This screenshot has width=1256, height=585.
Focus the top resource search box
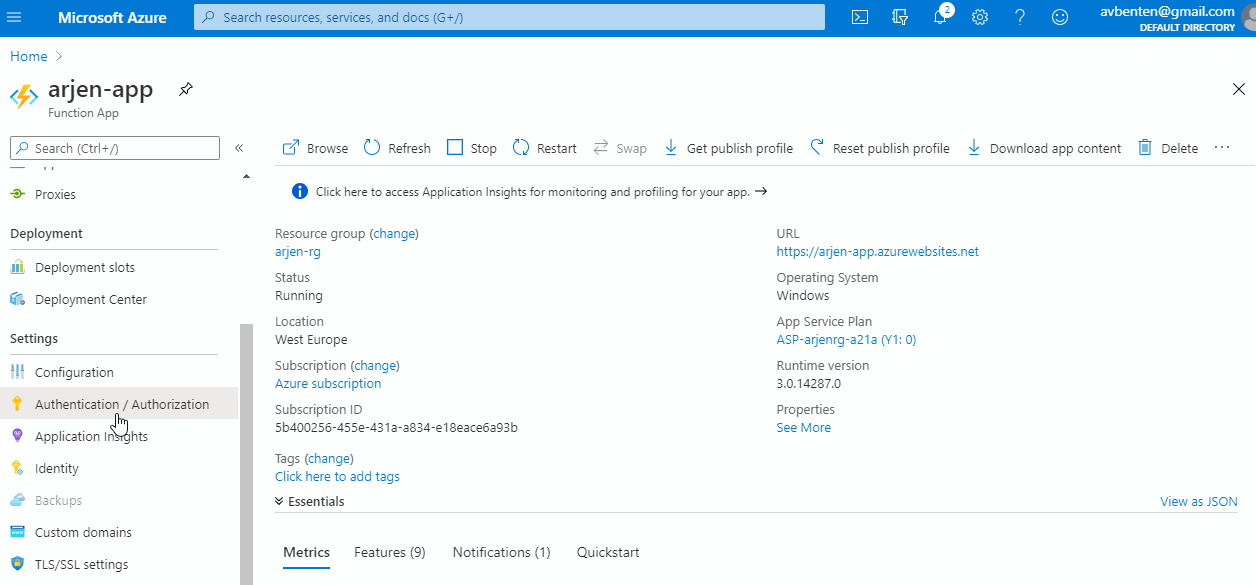click(x=510, y=17)
